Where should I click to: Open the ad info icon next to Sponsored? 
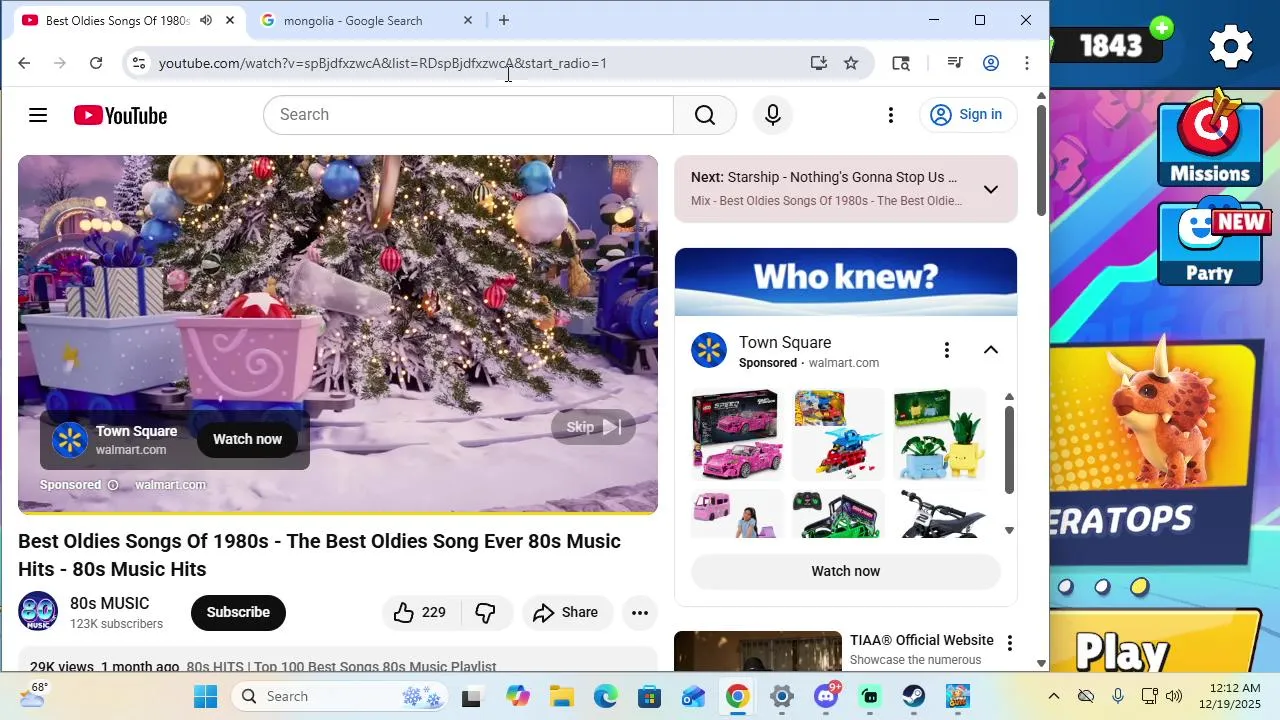(x=113, y=485)
